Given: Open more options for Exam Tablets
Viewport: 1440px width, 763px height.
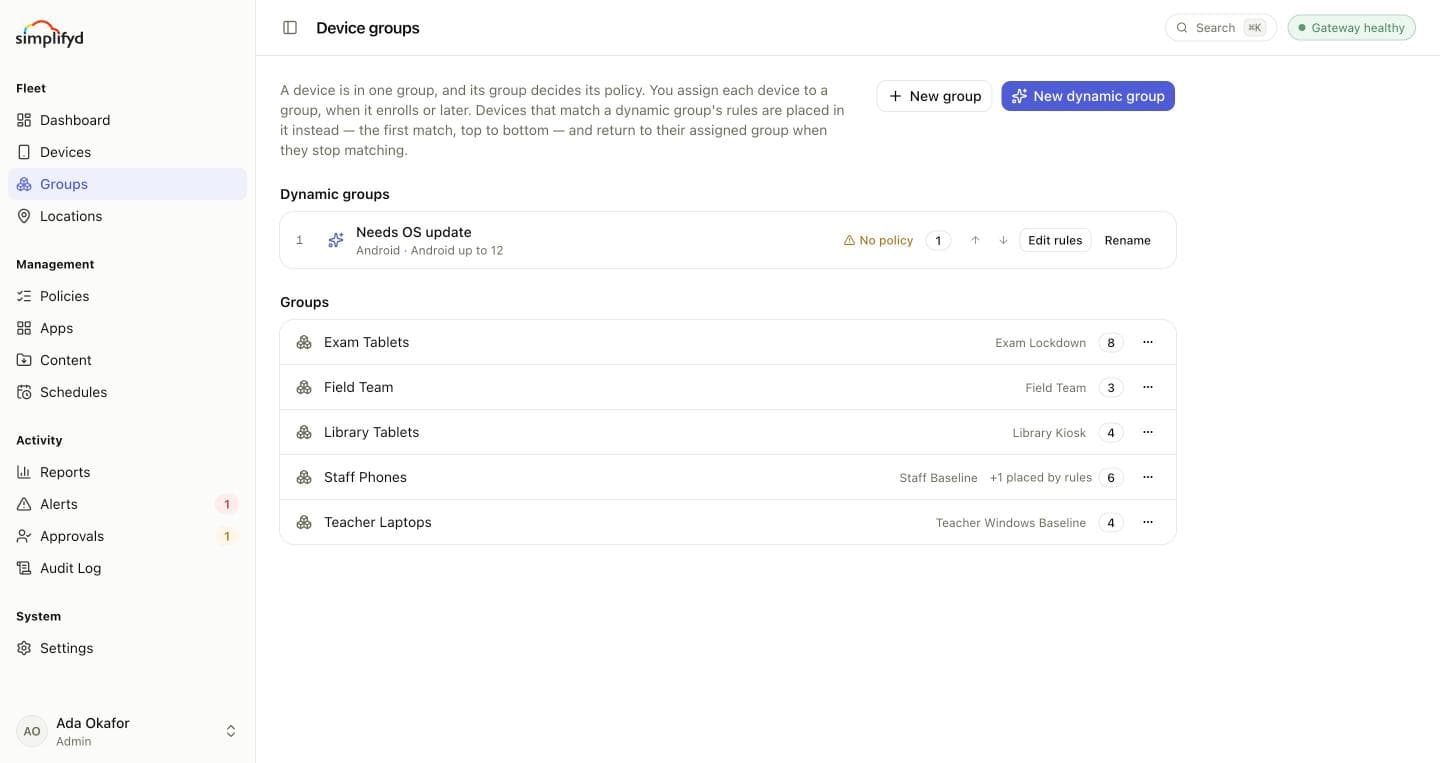Looking at the screenshot, I should coord(1148,342).
